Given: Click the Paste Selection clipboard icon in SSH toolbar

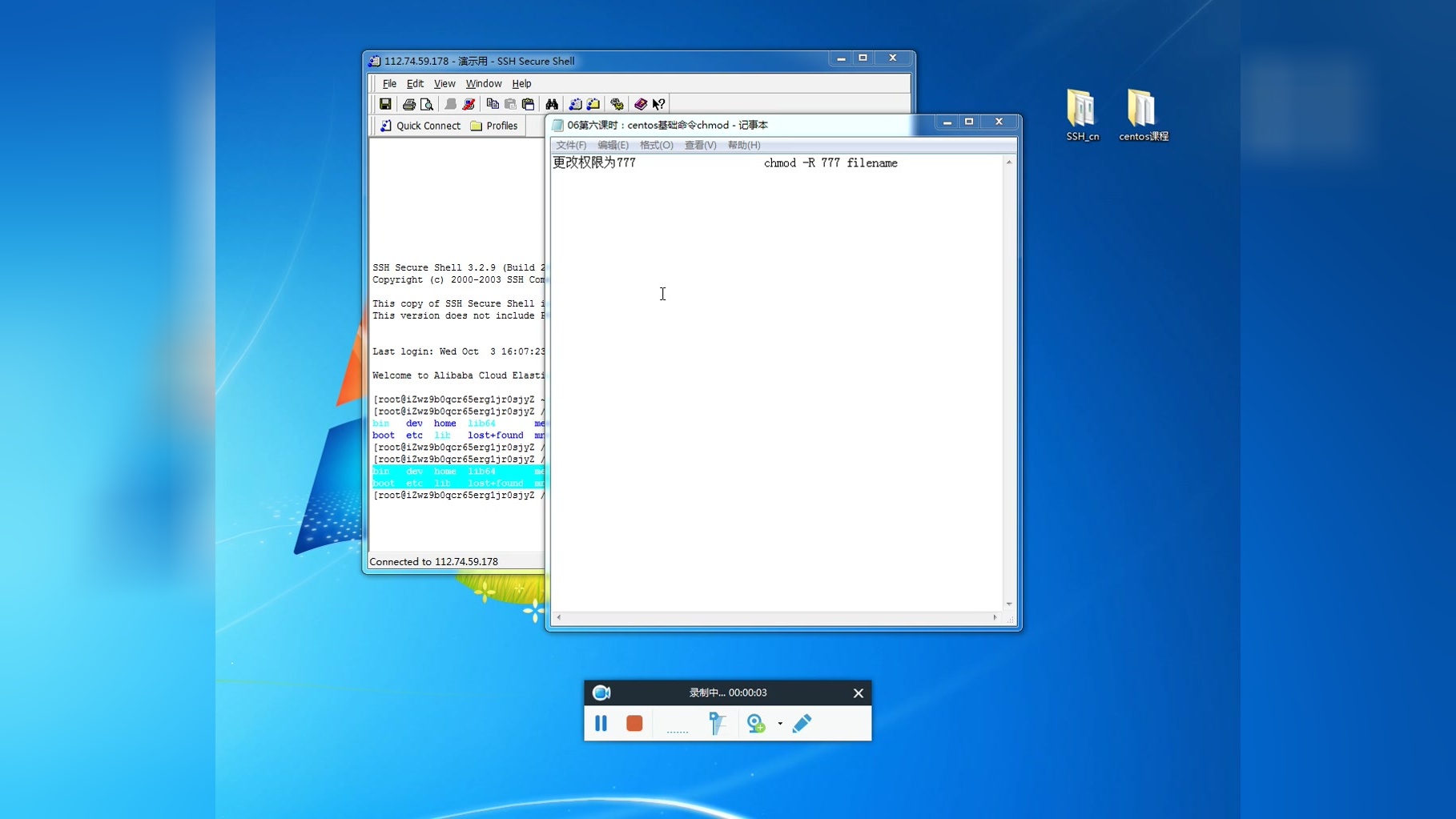Looking at the screenshot, I should [x=528, y=104].
